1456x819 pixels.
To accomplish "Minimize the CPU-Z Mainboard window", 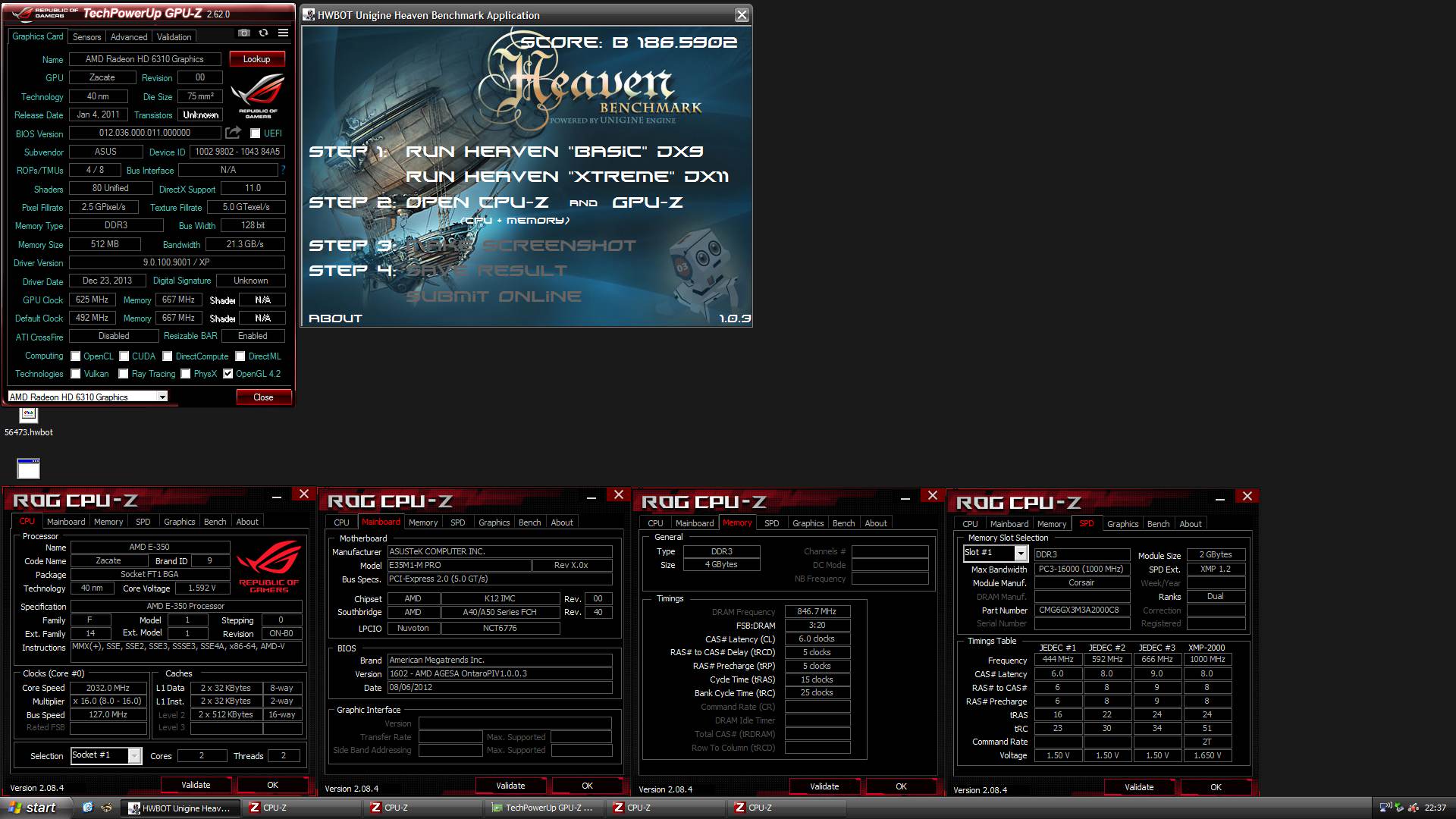I will point(591,497).
